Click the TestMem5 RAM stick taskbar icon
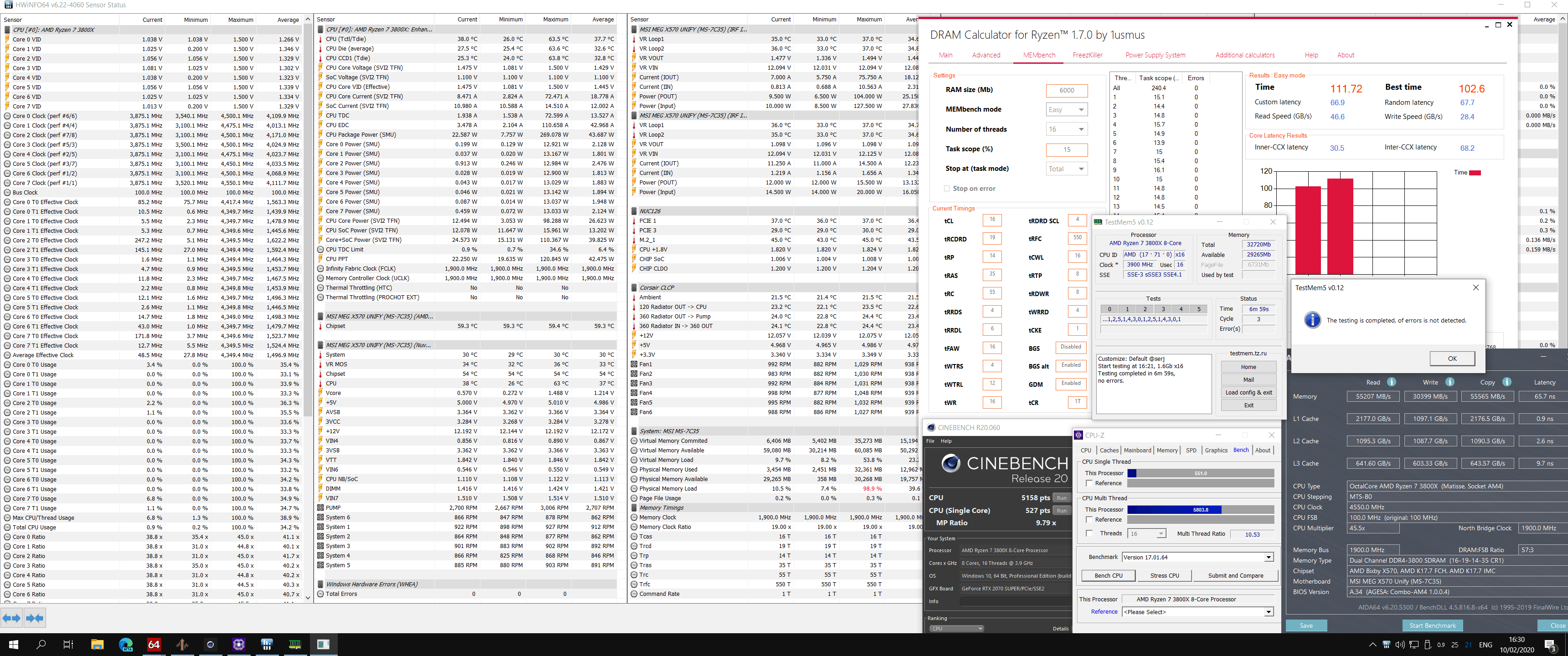This screenshot has height=656, width=1568. tap(294, 645)
